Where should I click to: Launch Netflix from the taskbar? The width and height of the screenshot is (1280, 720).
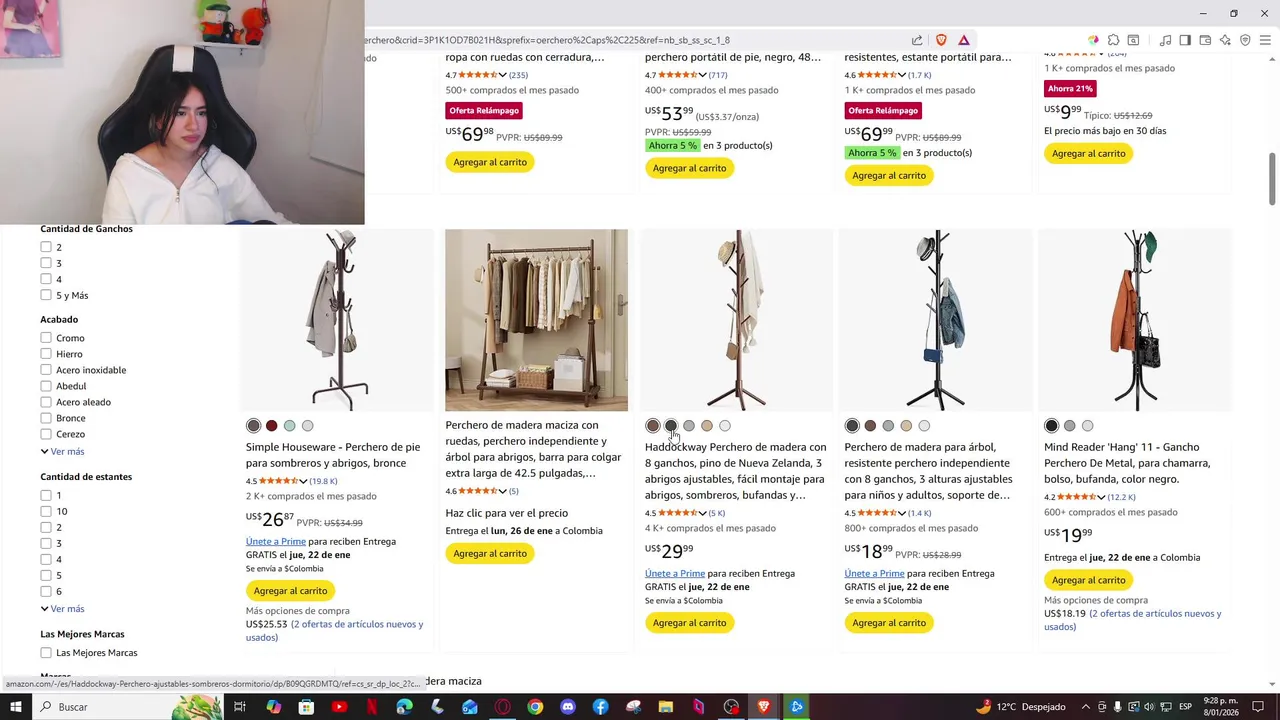[x=372, y=707]
